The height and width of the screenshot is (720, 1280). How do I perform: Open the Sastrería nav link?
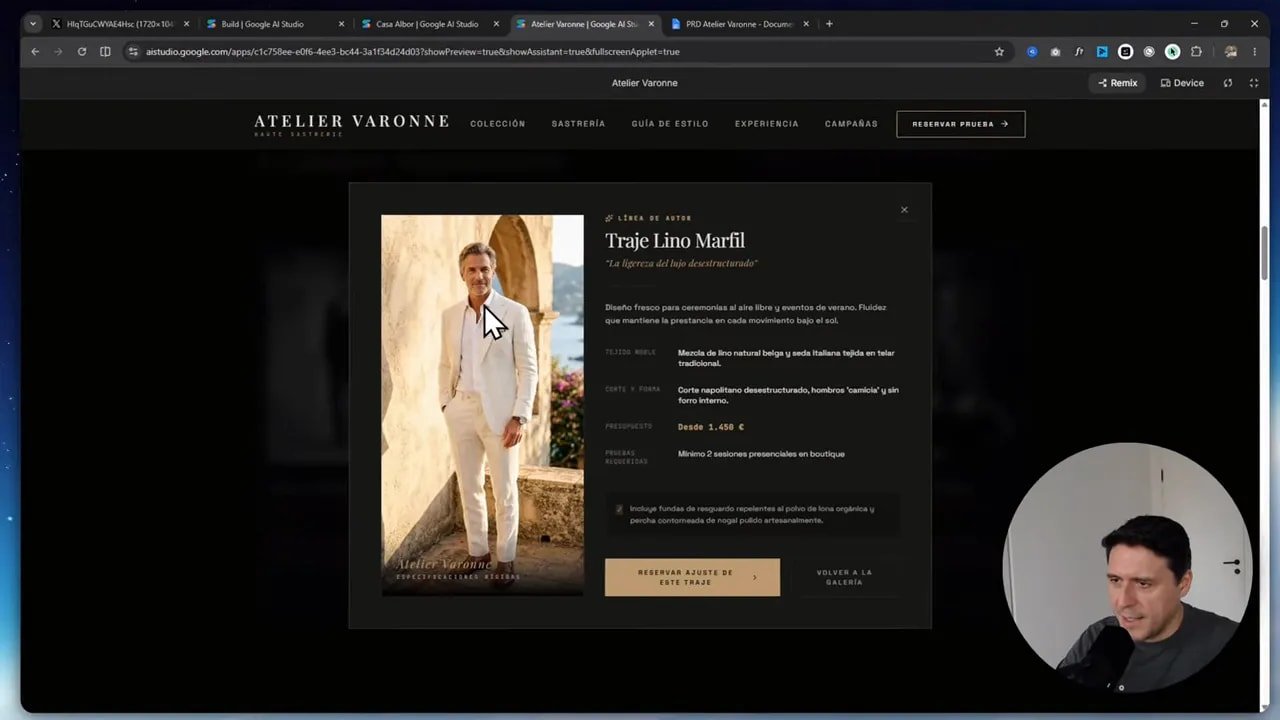(x=578, y=124)
